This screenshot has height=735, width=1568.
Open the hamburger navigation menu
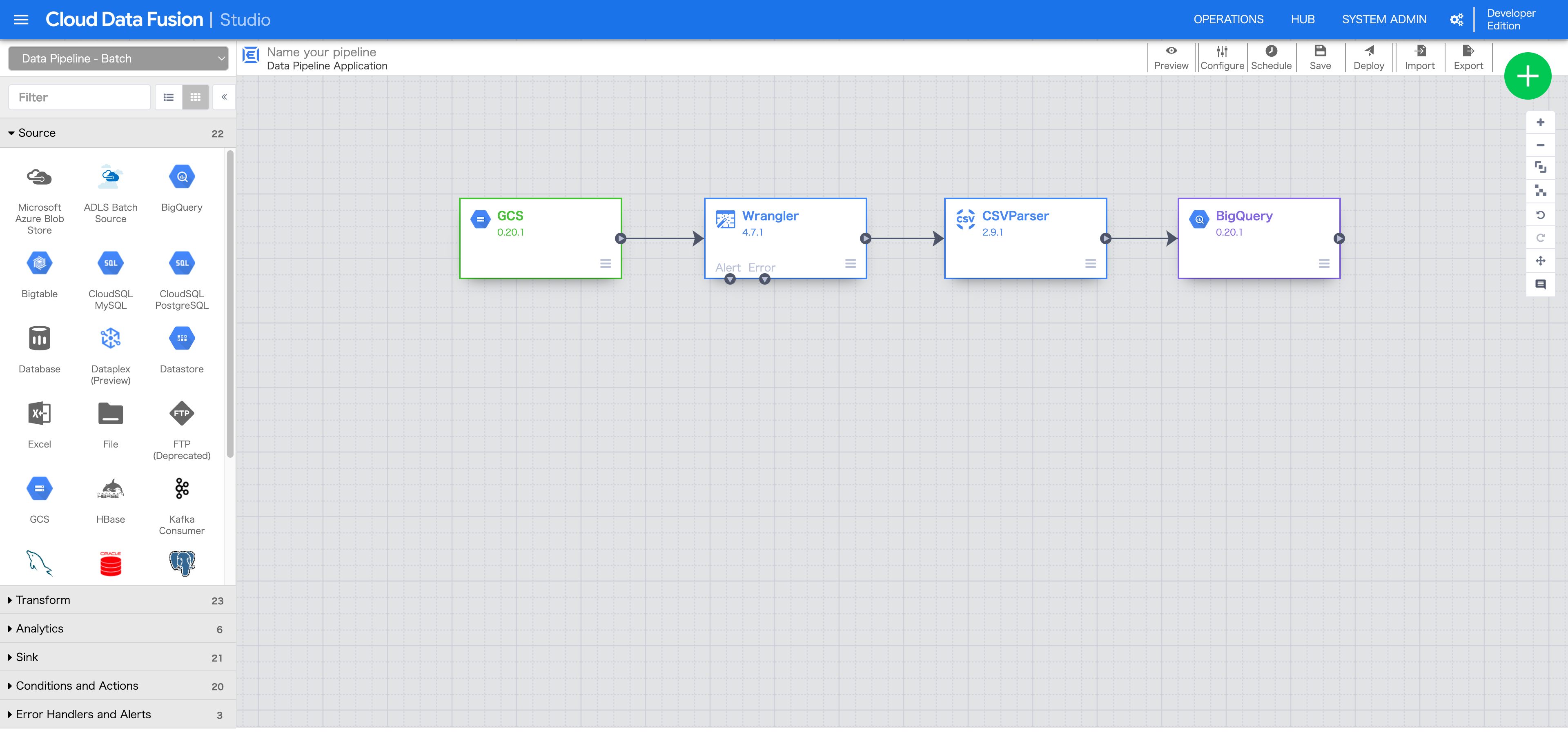point(21,20)
